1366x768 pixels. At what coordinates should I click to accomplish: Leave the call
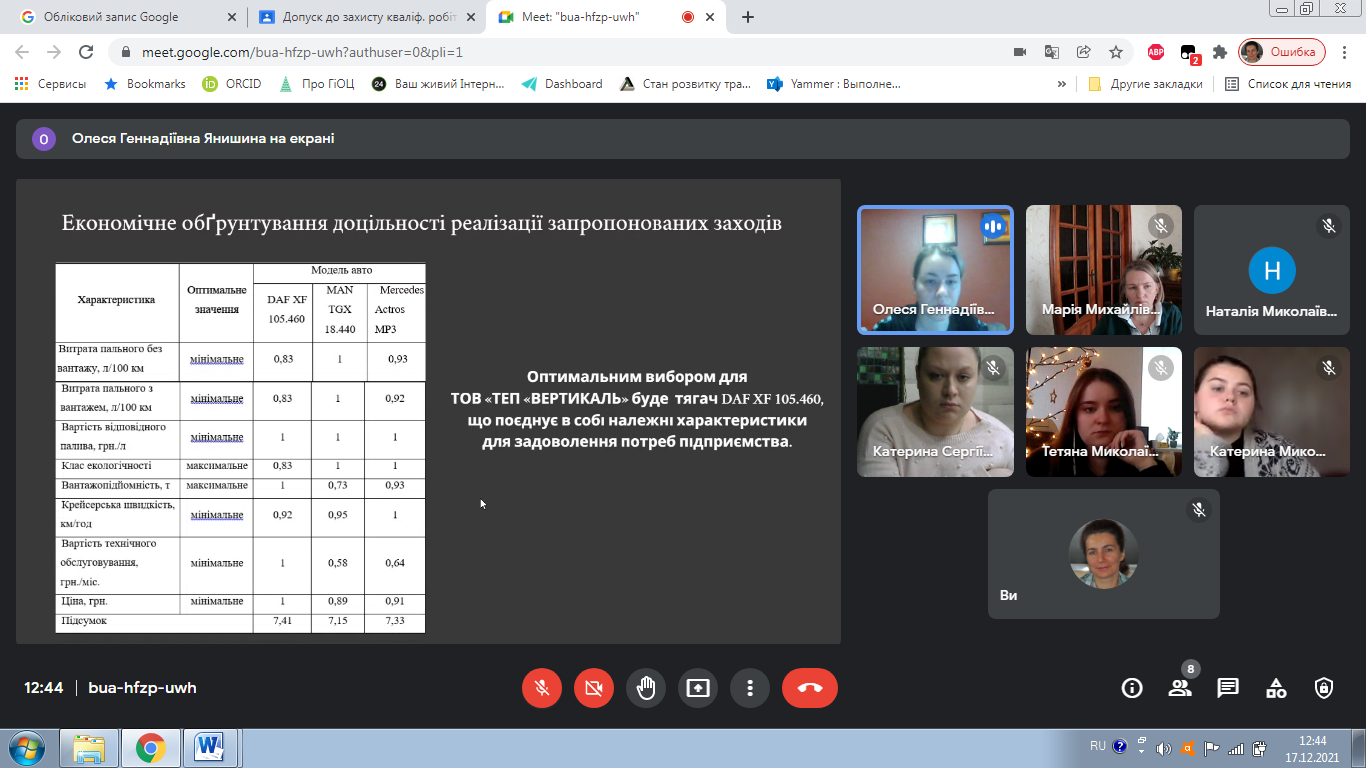pyautogui.click(x=810, y=688)
